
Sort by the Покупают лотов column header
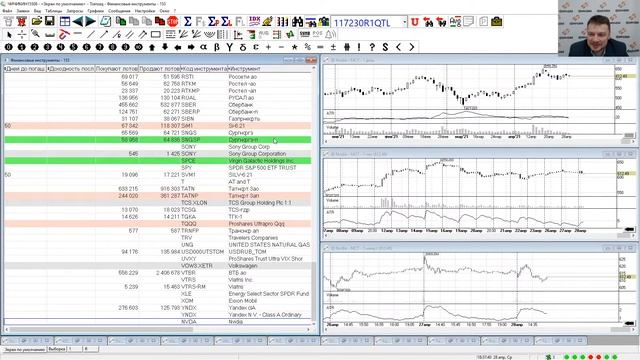[117, 69]
